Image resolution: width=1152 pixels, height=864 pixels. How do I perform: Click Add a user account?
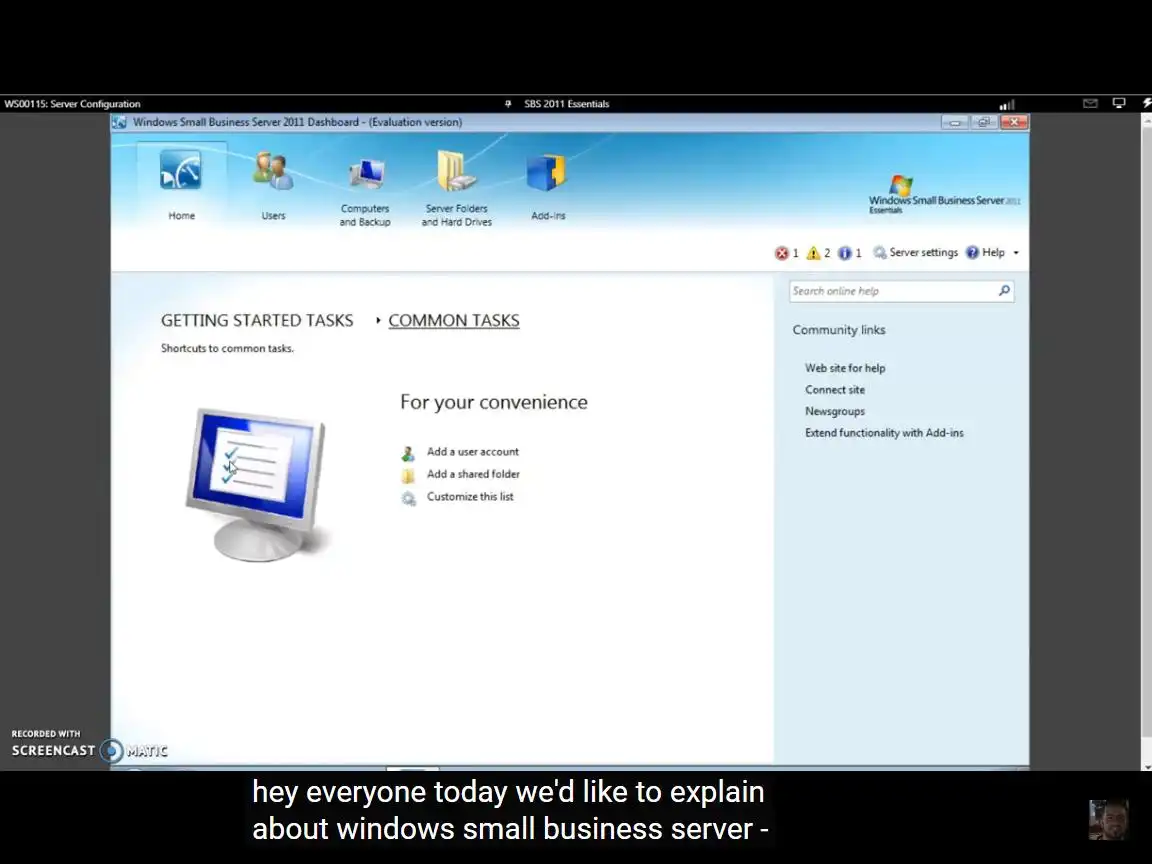pyautogui.click(x=472, y=452)
